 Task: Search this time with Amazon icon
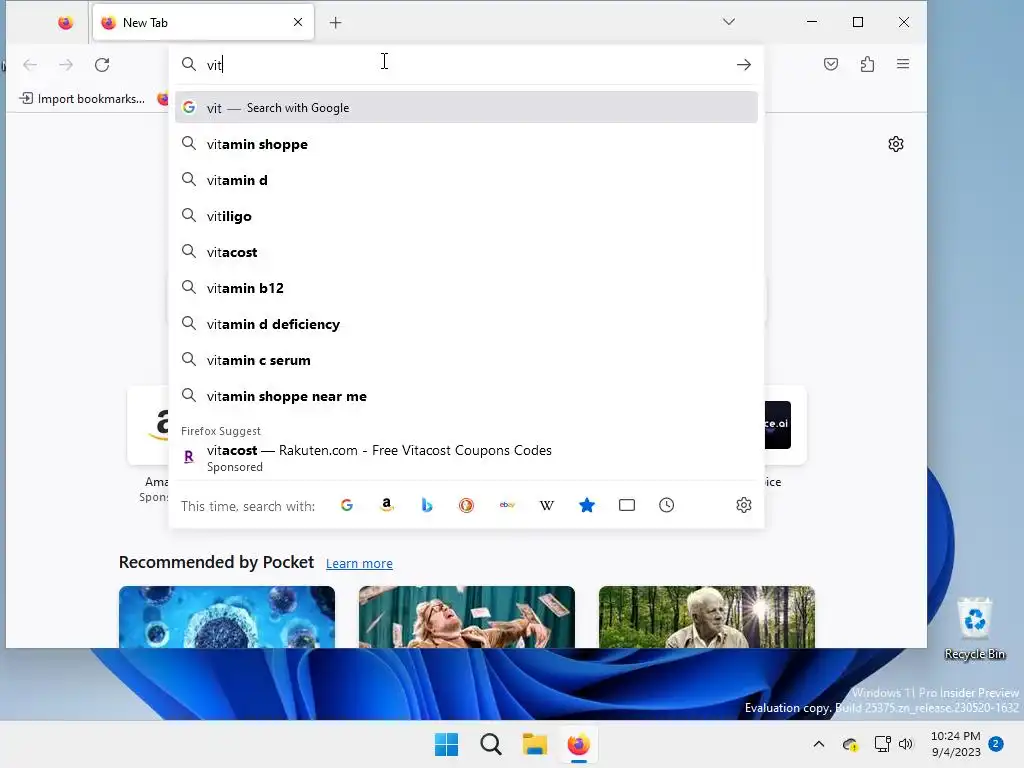coord(387,505)
